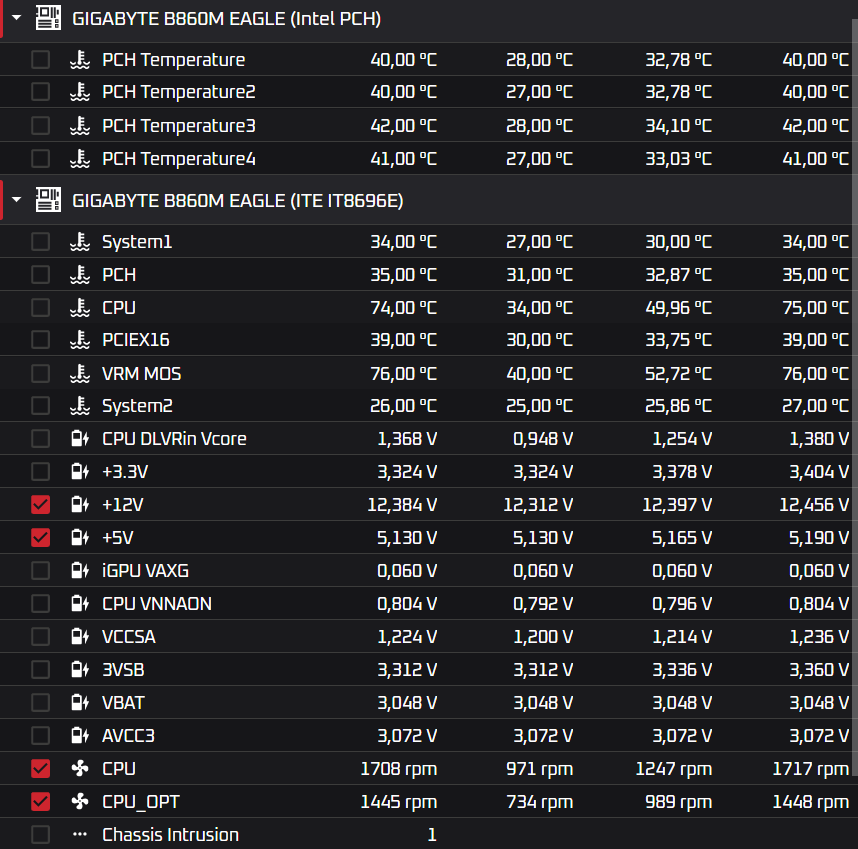Image resolution: width=858 pixels, height=849 pixels.
Task: Collapse the GIGABYTE B860M EAGLE (Intel PCH) group
Action: coord(17,18)
